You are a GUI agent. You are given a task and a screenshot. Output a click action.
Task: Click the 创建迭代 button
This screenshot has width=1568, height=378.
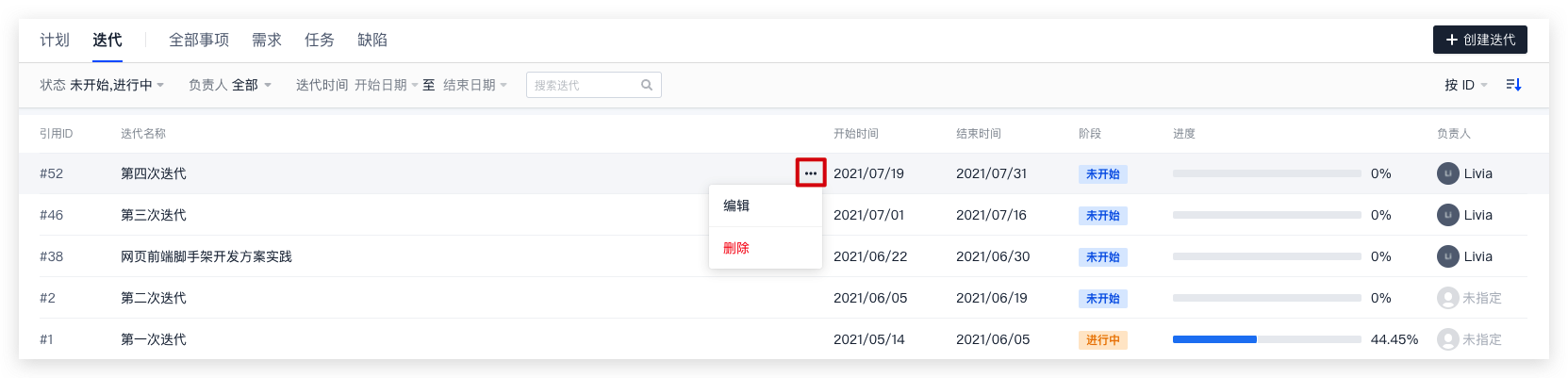1480,40
